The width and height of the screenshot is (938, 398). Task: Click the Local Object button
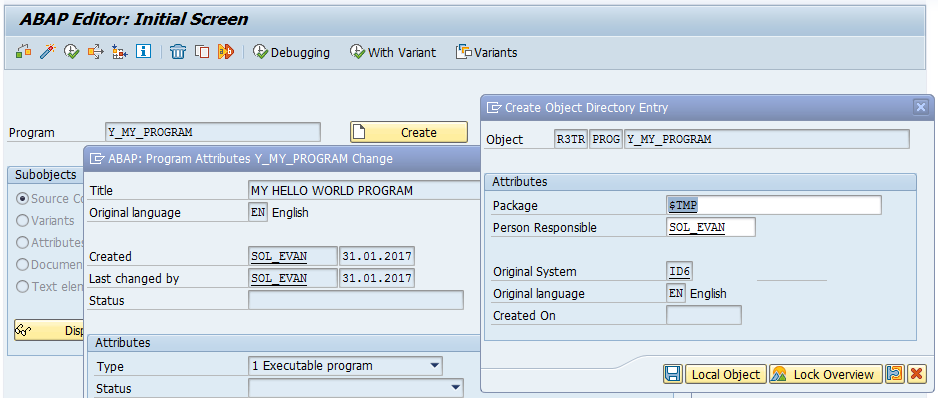coord(726,375)
